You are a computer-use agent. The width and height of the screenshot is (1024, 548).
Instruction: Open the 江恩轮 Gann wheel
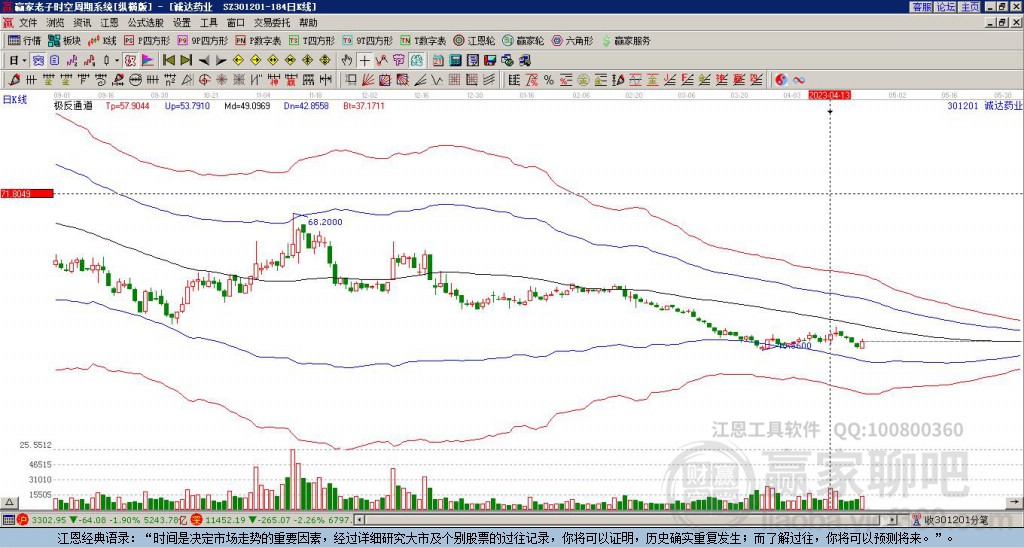click(x=474, y=40)
